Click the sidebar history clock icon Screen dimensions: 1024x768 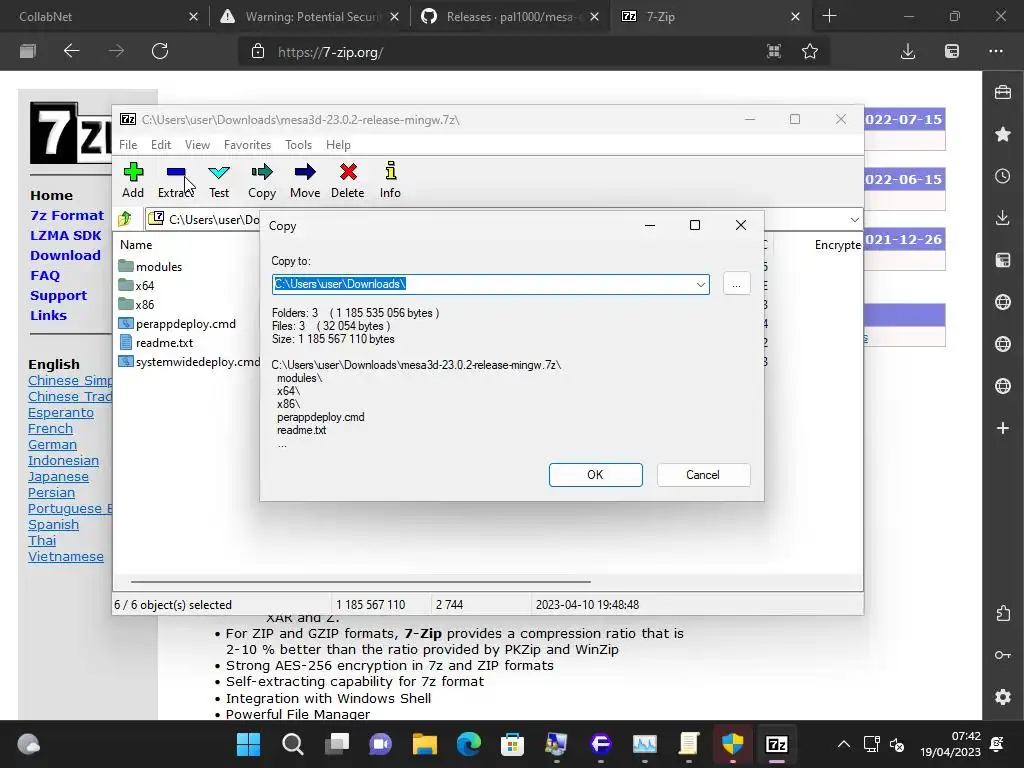[x=1003, y=176]
